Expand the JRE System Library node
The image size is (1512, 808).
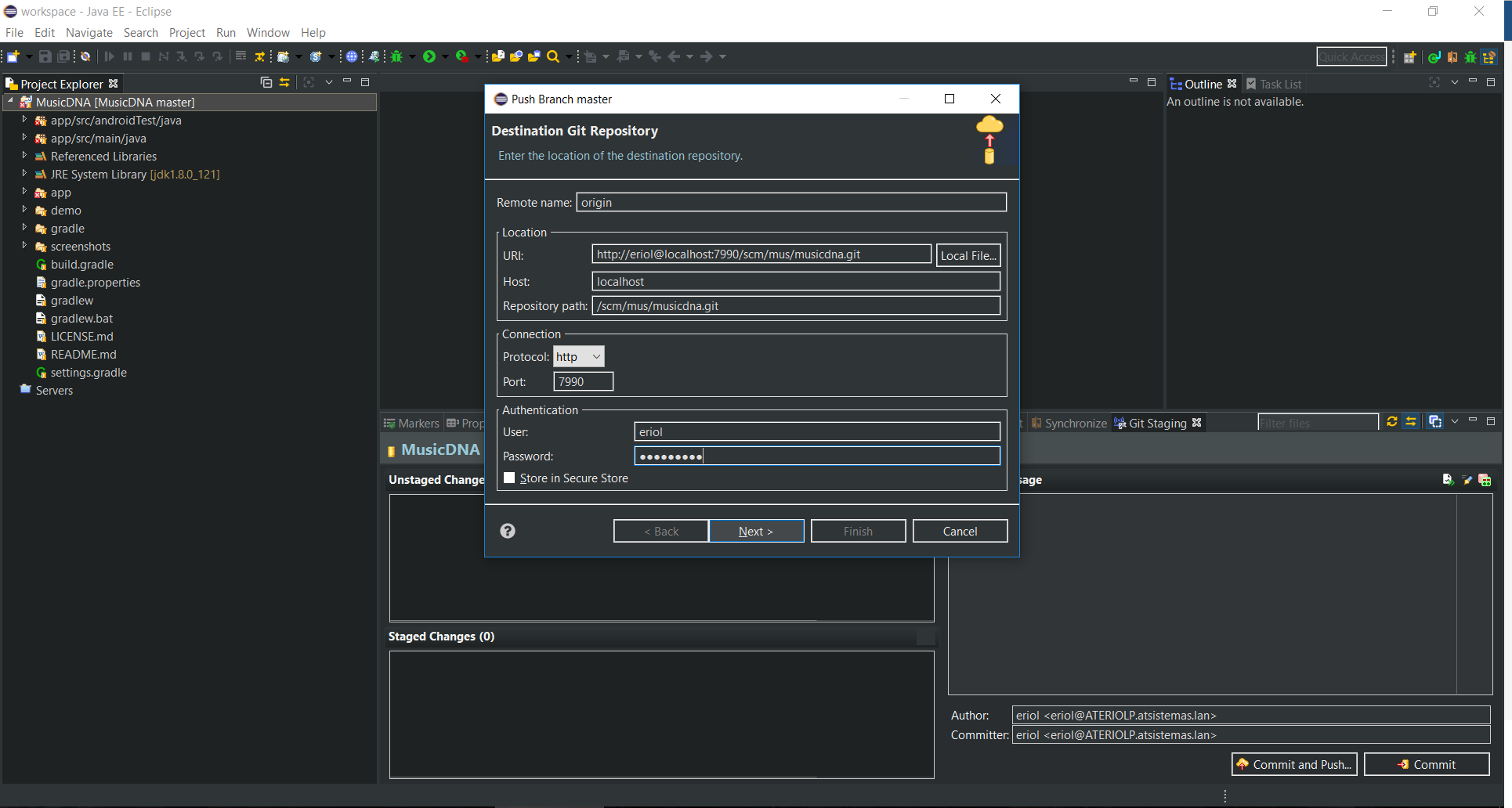(x=24, y=174)
